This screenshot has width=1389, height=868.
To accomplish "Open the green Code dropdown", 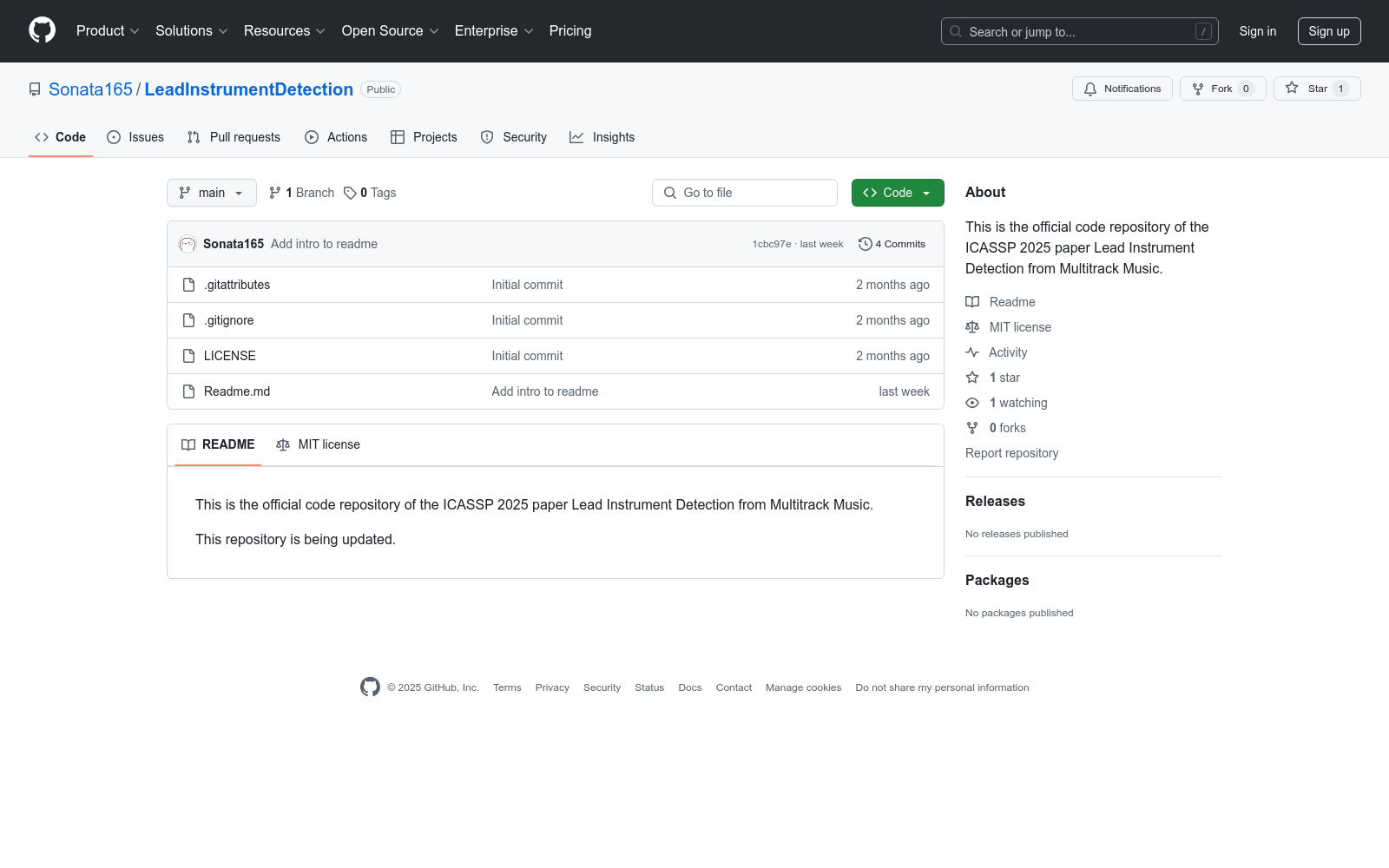I will [898, 193].
